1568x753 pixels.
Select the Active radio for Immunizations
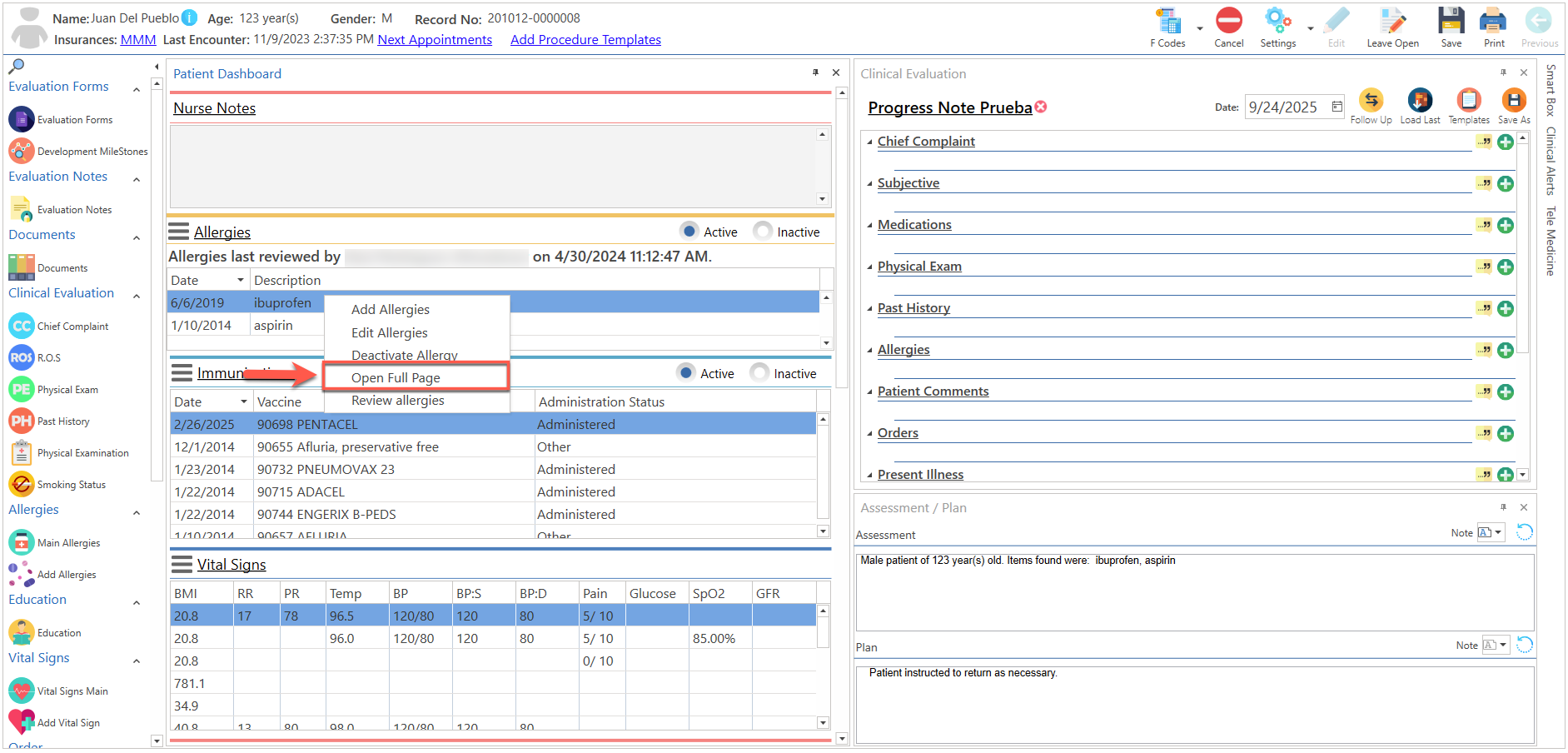tap(685, 372)
